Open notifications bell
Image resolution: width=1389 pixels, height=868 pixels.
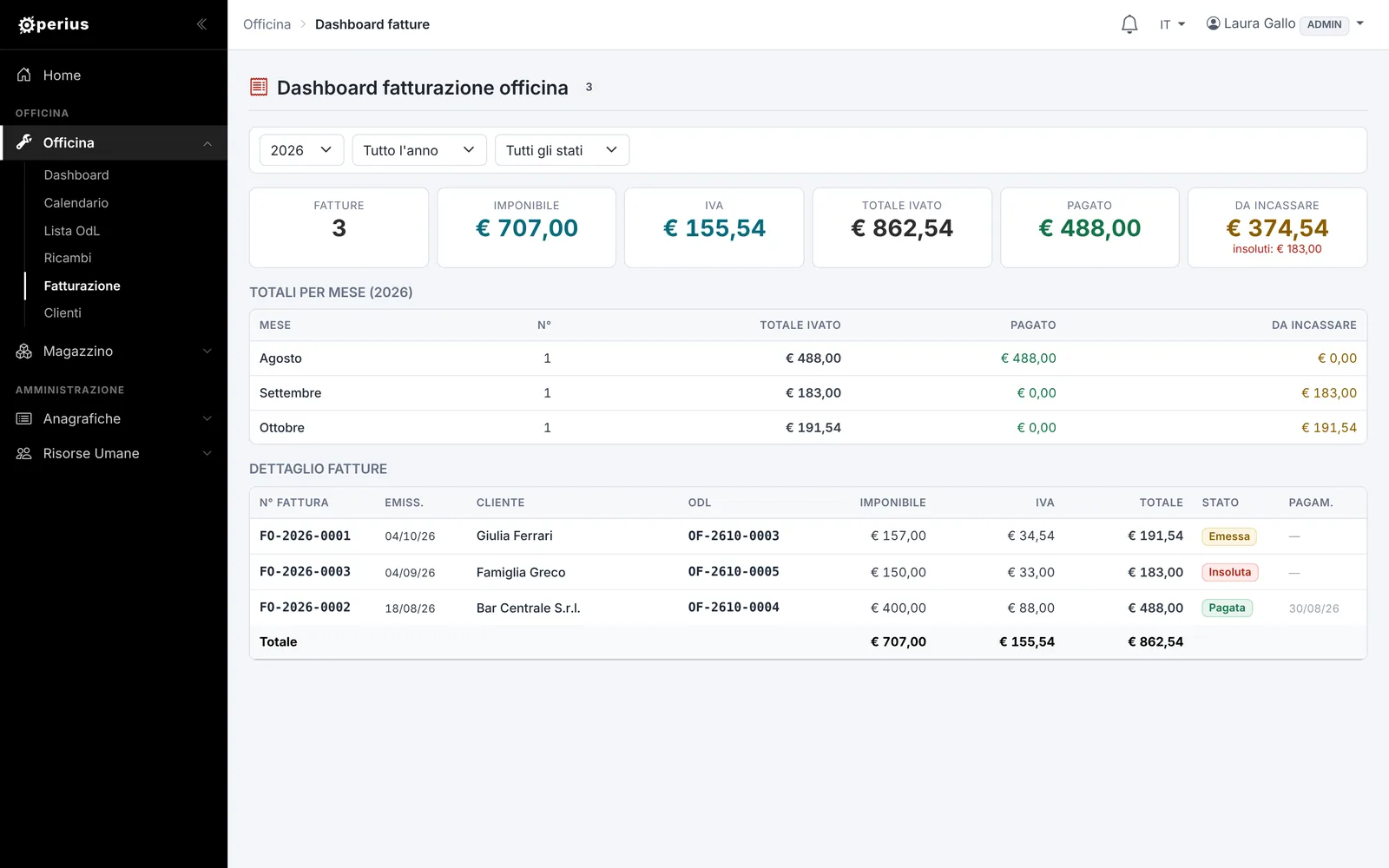pos(1129,24)
